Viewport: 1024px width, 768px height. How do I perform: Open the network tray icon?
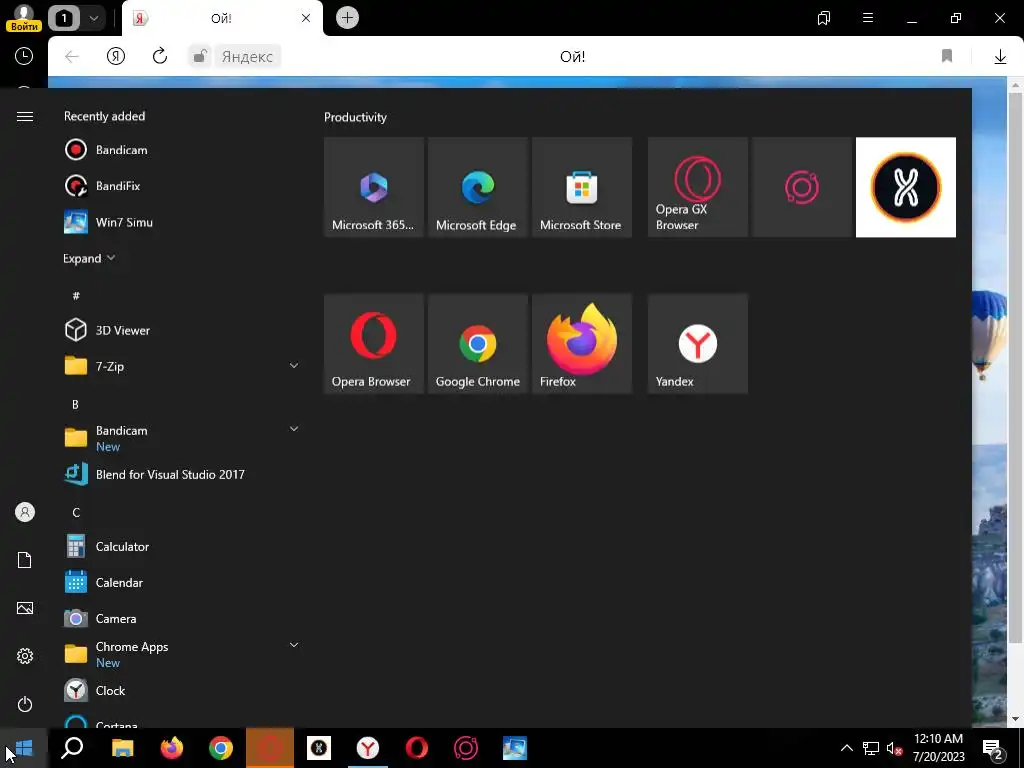coord(871,748)
